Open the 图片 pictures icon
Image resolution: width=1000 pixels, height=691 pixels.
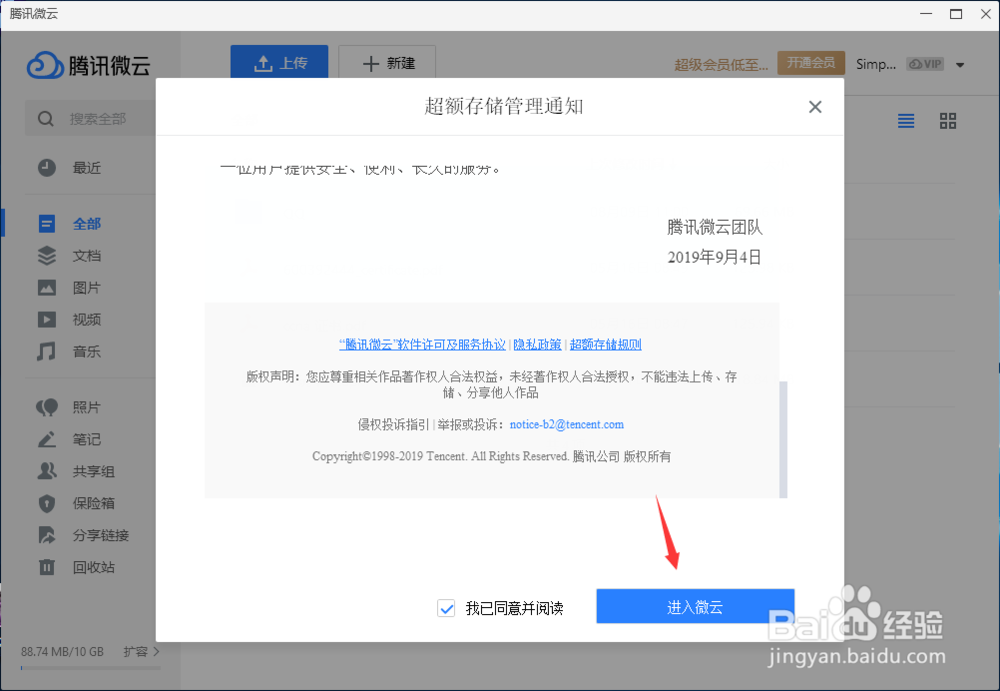point(47,288)
